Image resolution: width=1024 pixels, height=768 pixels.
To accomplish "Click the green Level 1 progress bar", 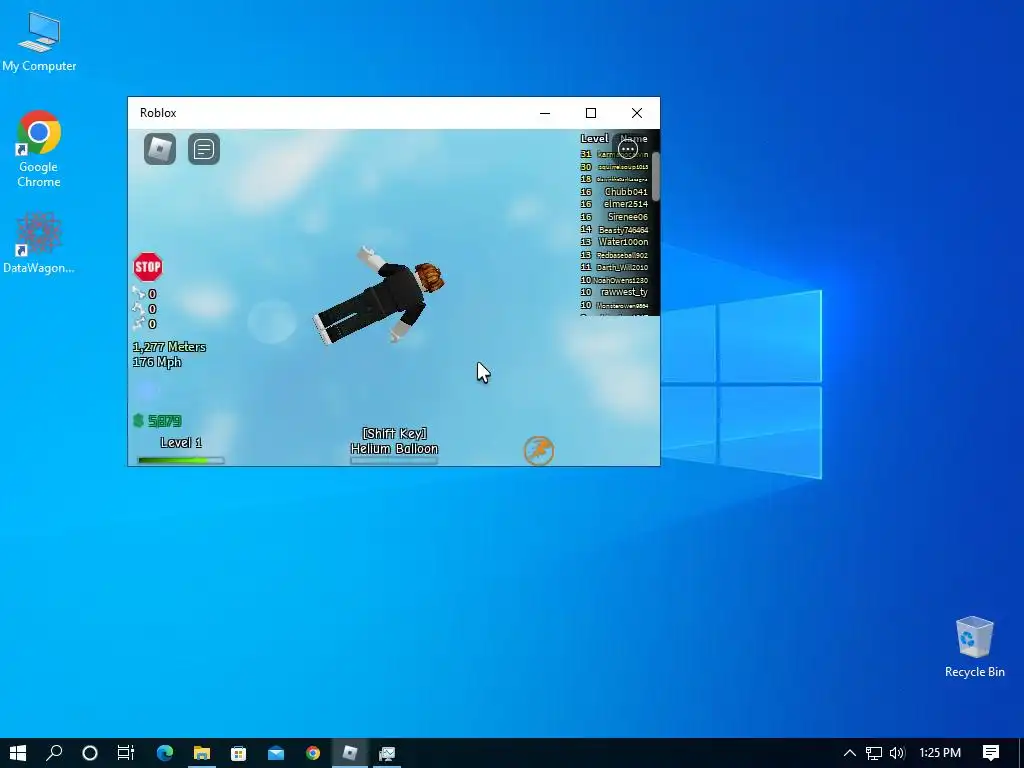I will 181,460.
